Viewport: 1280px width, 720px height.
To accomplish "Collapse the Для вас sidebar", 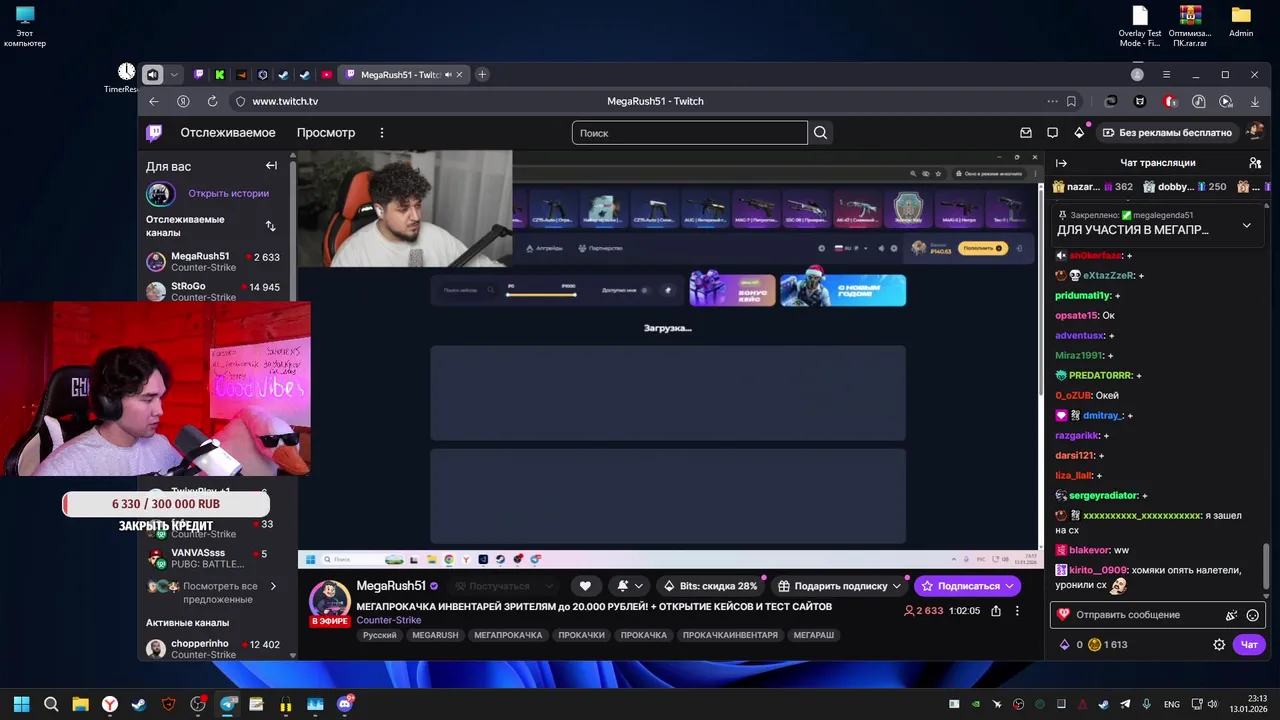I will [271, 166].
